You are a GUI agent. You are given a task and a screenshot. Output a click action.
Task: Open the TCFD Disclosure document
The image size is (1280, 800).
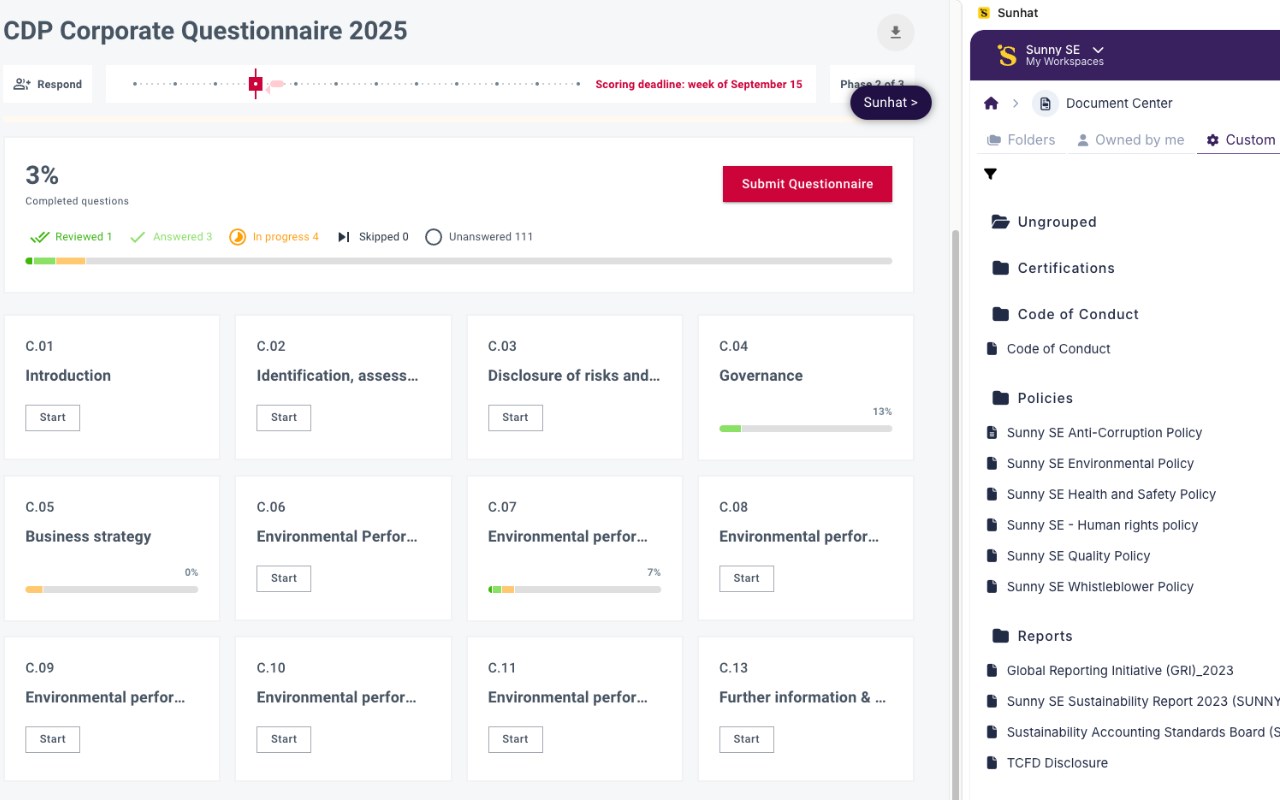click(x=1057, y=763)
